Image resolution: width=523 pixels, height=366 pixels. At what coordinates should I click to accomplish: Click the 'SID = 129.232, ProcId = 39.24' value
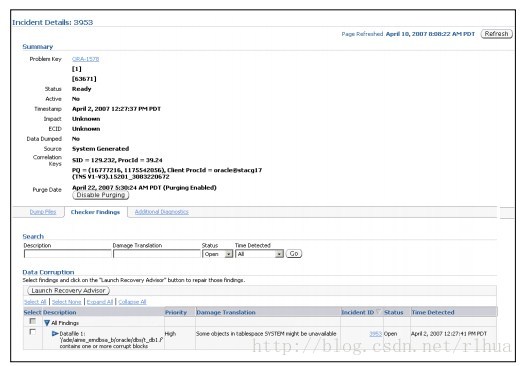[x=117, y=160]
